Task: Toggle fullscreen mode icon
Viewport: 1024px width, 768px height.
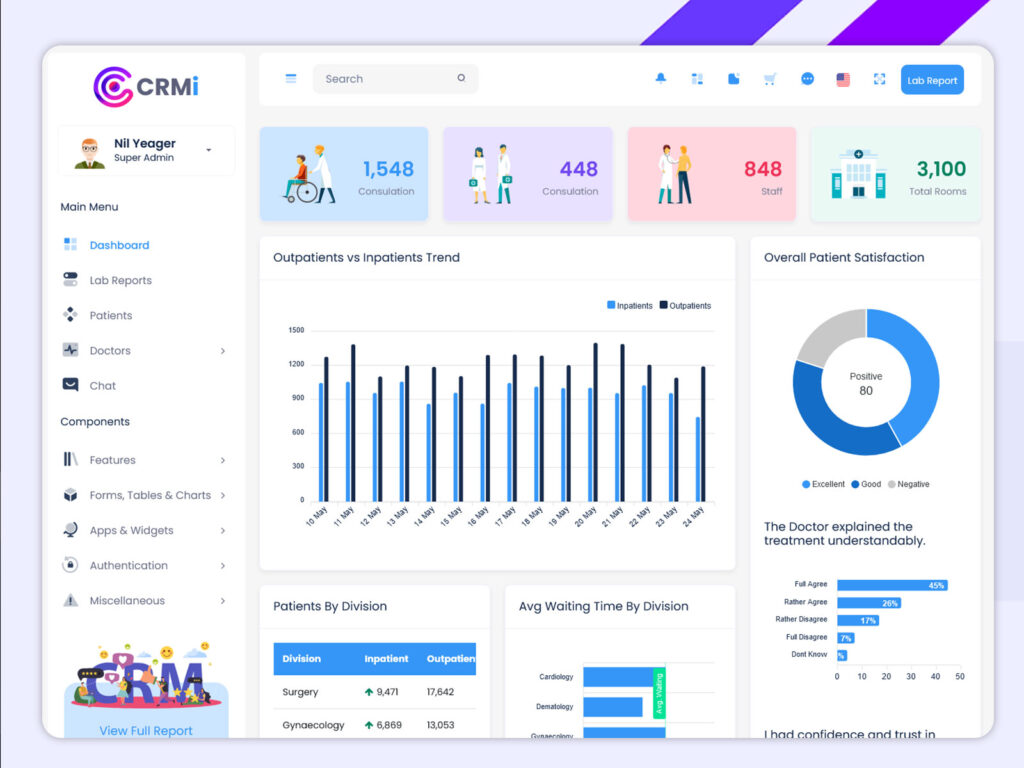Action: coord(880,79)
